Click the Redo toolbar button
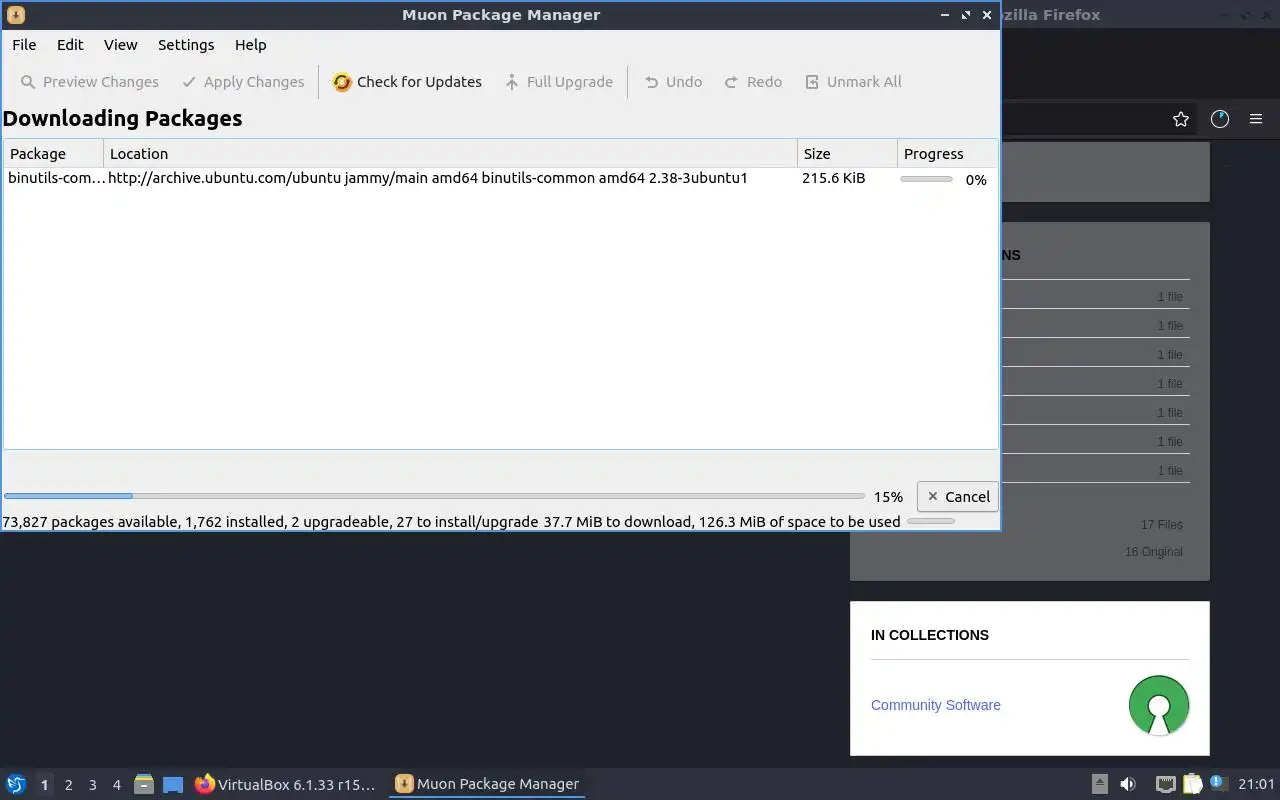Screen dimensions: 1280x800 click(x=753, y=82)
